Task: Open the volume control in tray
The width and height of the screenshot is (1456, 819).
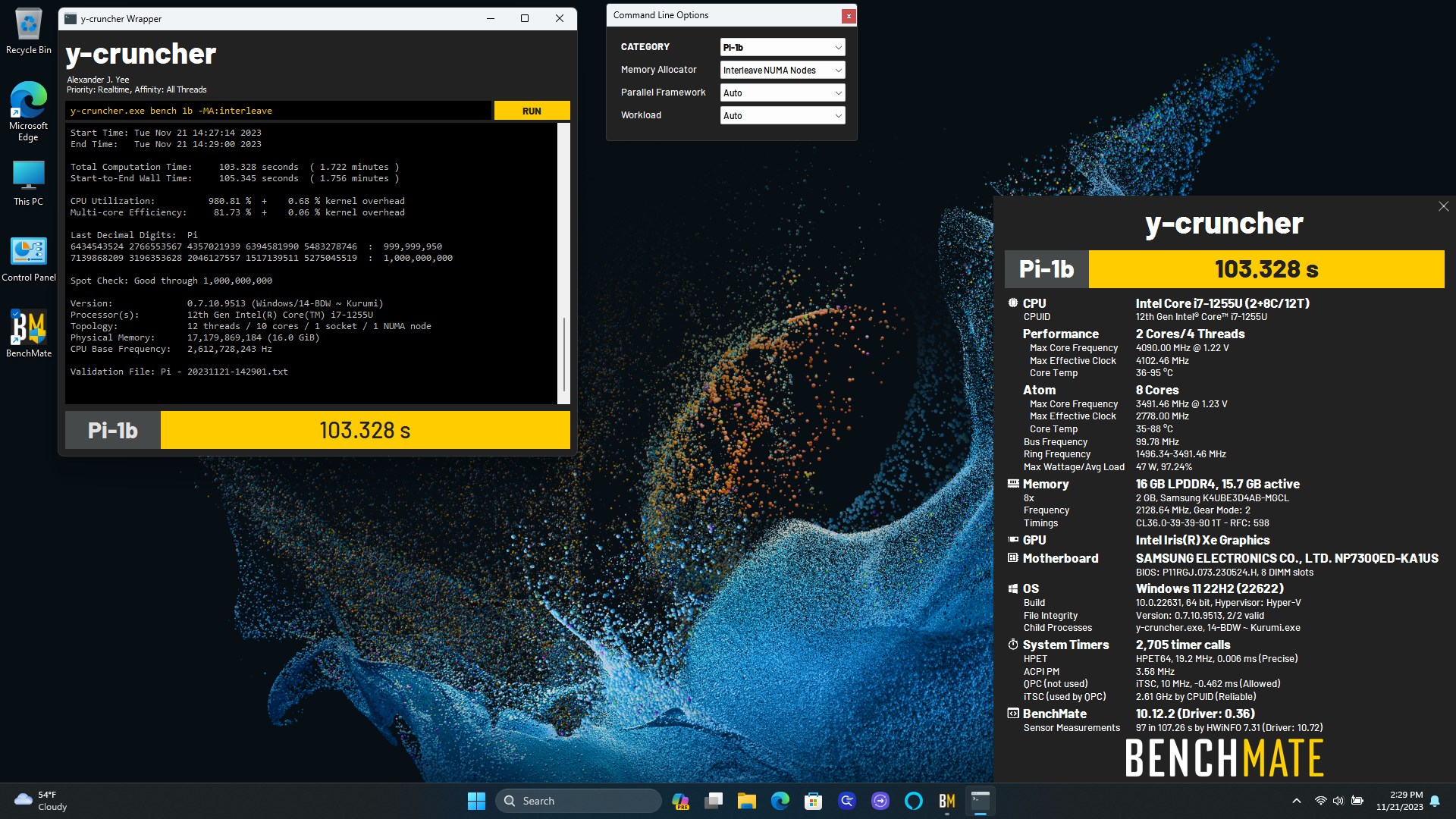Action: pos(1338,801)
